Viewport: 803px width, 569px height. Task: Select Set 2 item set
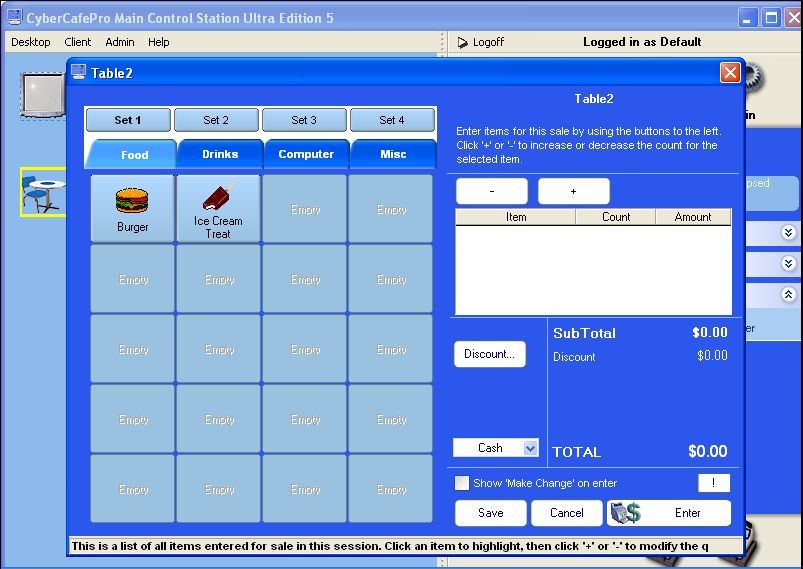216,120
